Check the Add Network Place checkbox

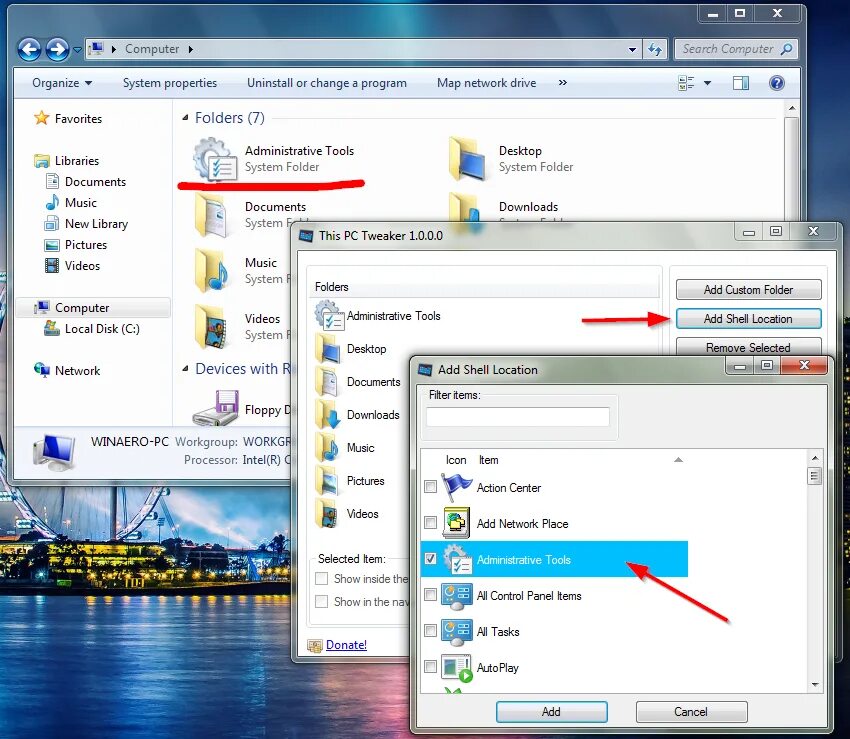[x=430, y=522]
